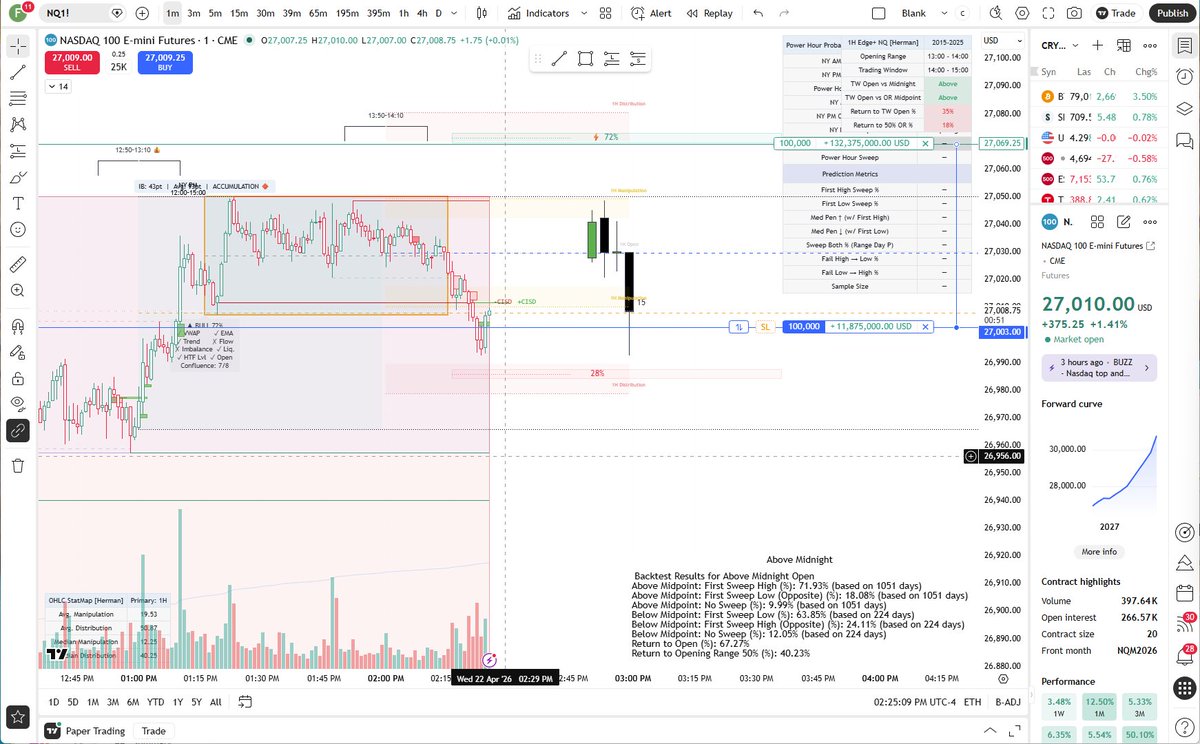Expand the timeframe interval dropdown arrow
1200x744 pixels.
455,13
